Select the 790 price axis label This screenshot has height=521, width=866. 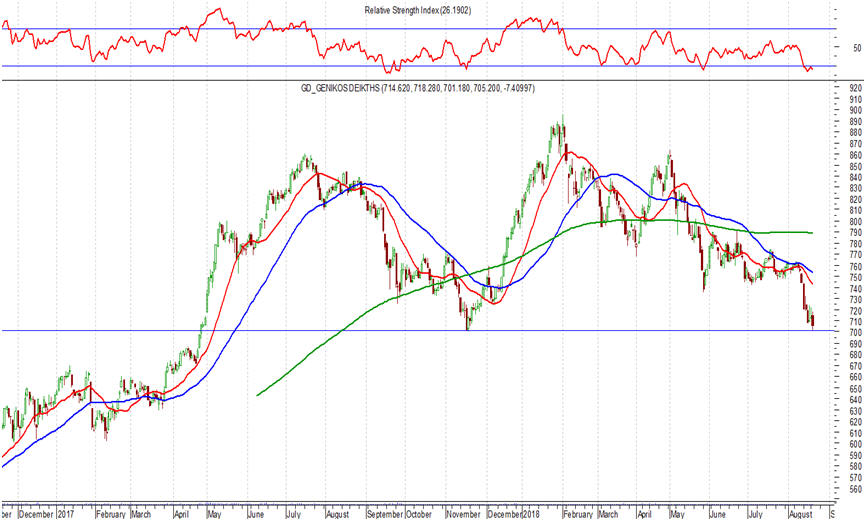[x=856, y=233]
